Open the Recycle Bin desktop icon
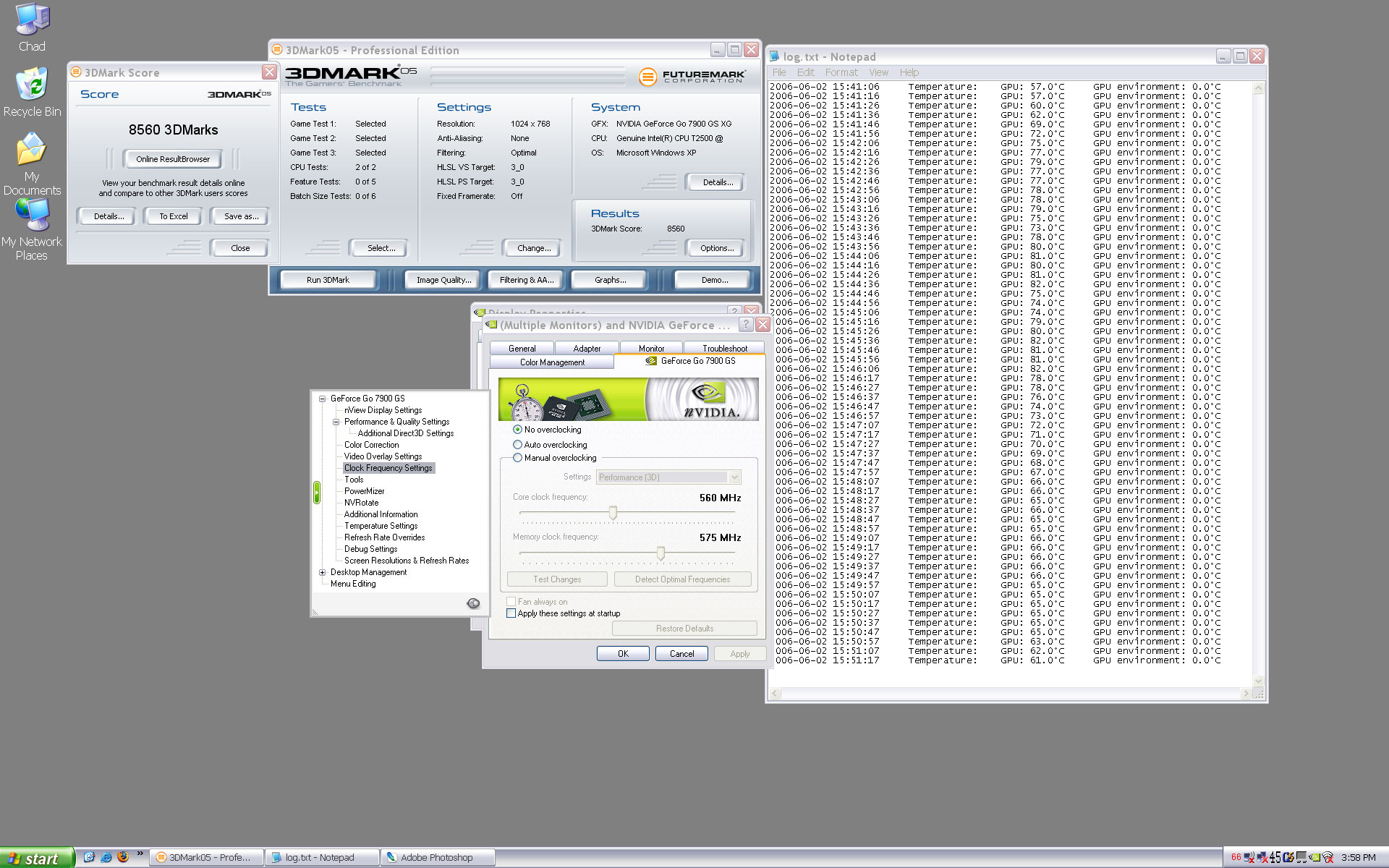The width and height of the screenshot is (1389, 868). point(32,93)
